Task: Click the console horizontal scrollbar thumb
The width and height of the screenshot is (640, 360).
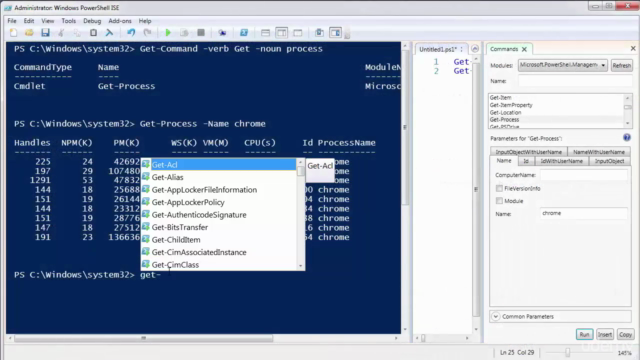Action: click(x=144, y=338)
